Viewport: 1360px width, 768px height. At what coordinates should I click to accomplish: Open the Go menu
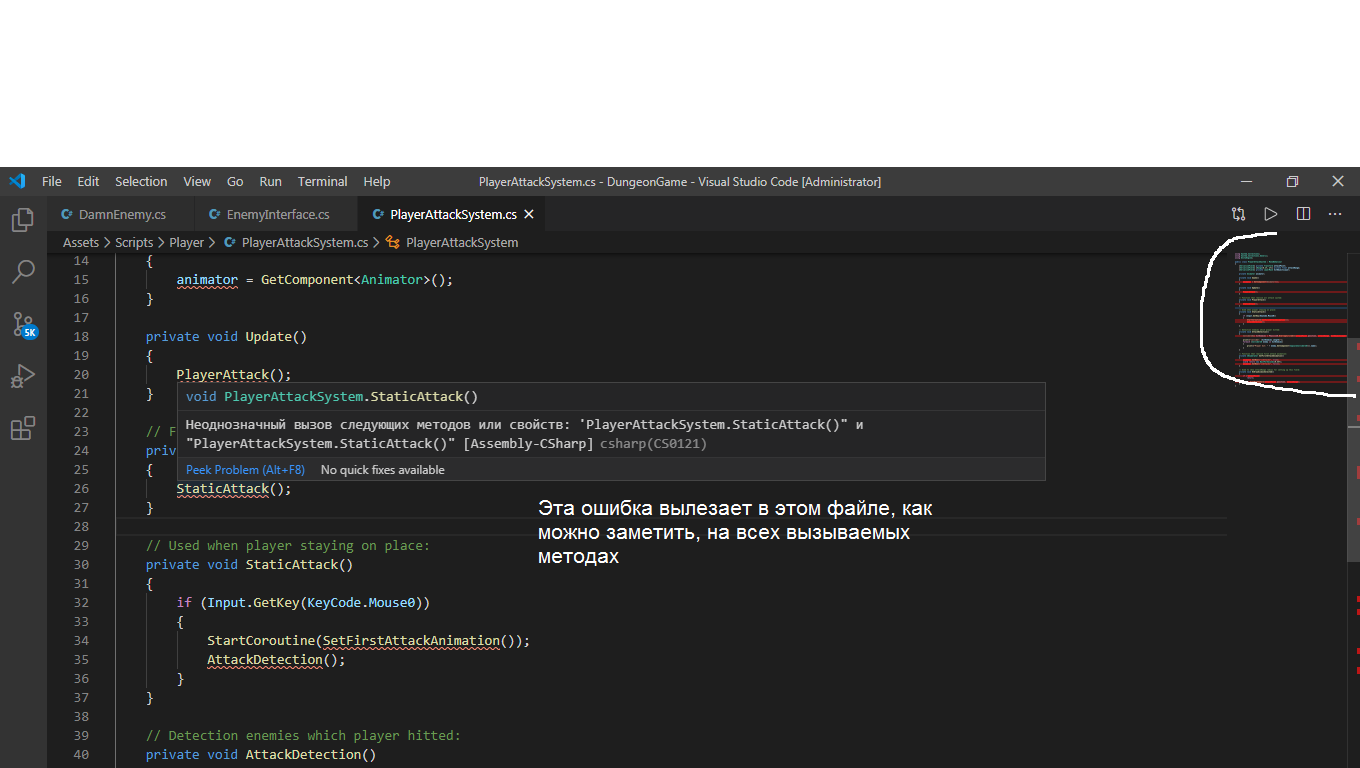pyautogui.click(x=235, y=182)
